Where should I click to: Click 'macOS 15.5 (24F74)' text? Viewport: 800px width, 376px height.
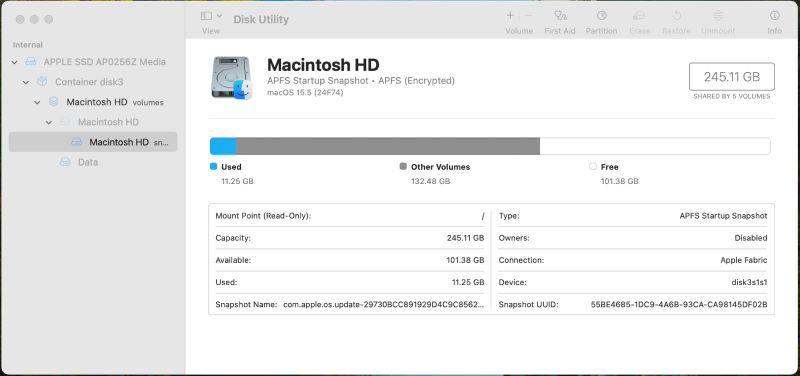[305, 93]
